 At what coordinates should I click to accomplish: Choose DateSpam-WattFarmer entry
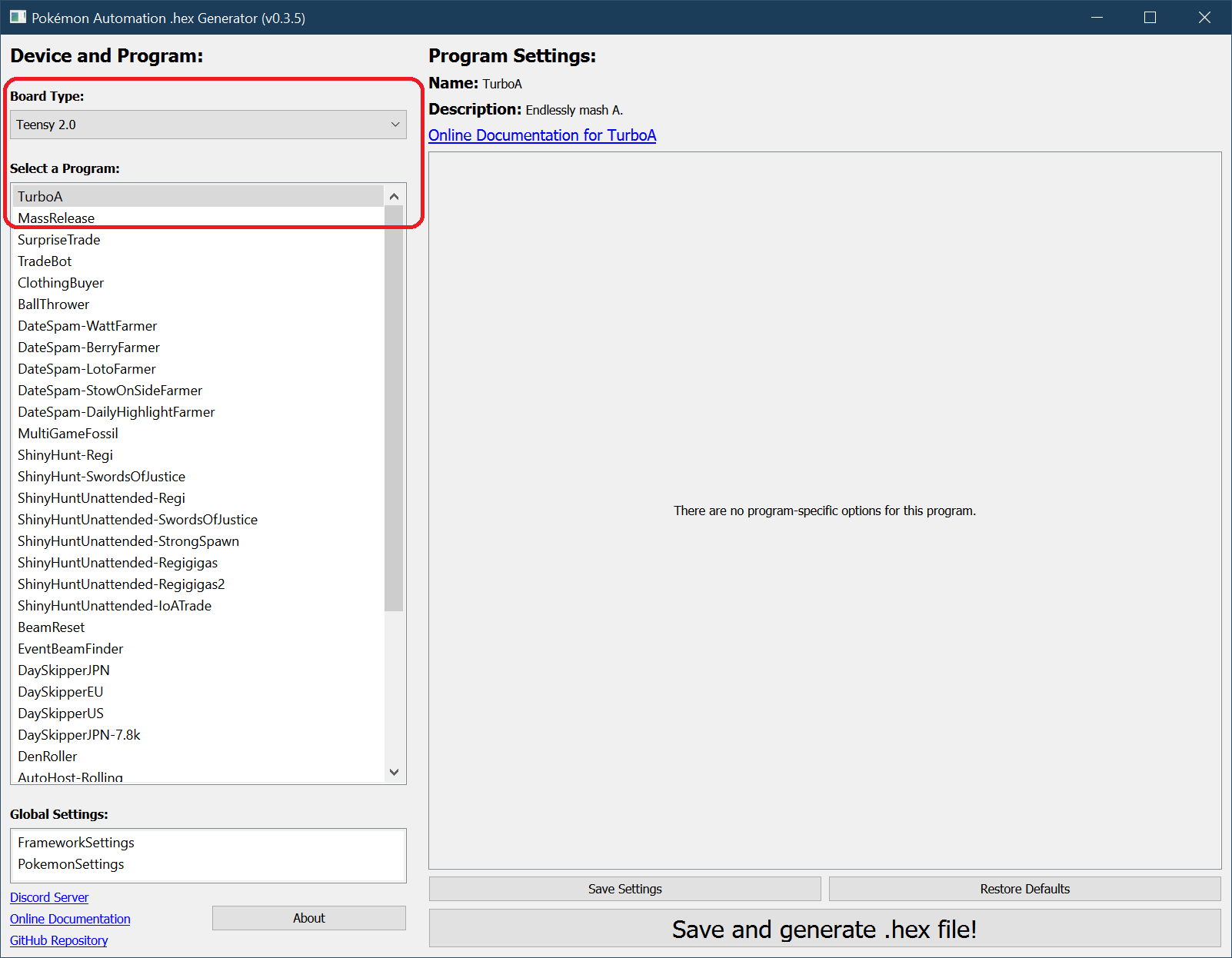tap(198, 325)
